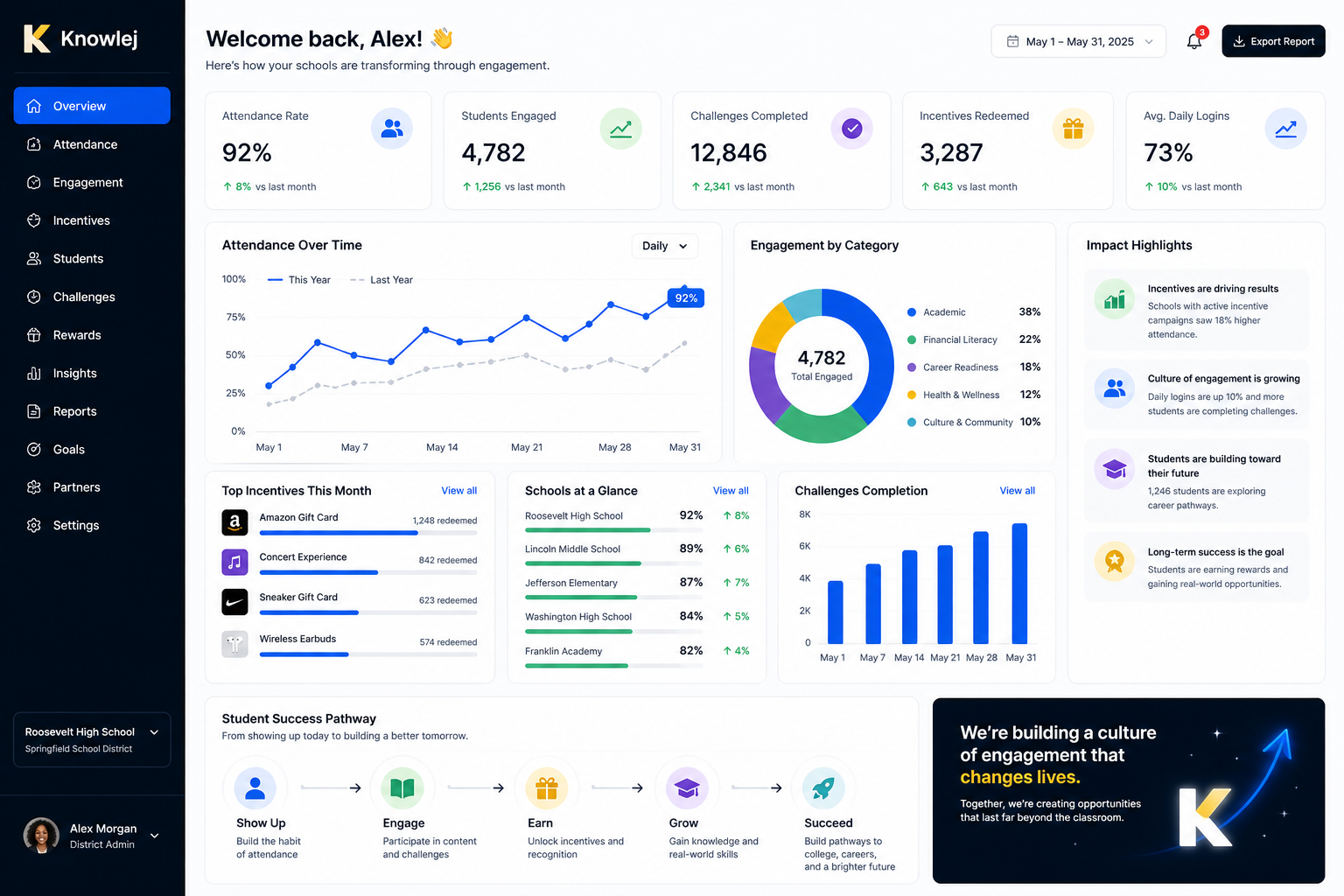Click 'Jefferson Elementary' row name
1344x896 pixels.
tap(571, 583)
